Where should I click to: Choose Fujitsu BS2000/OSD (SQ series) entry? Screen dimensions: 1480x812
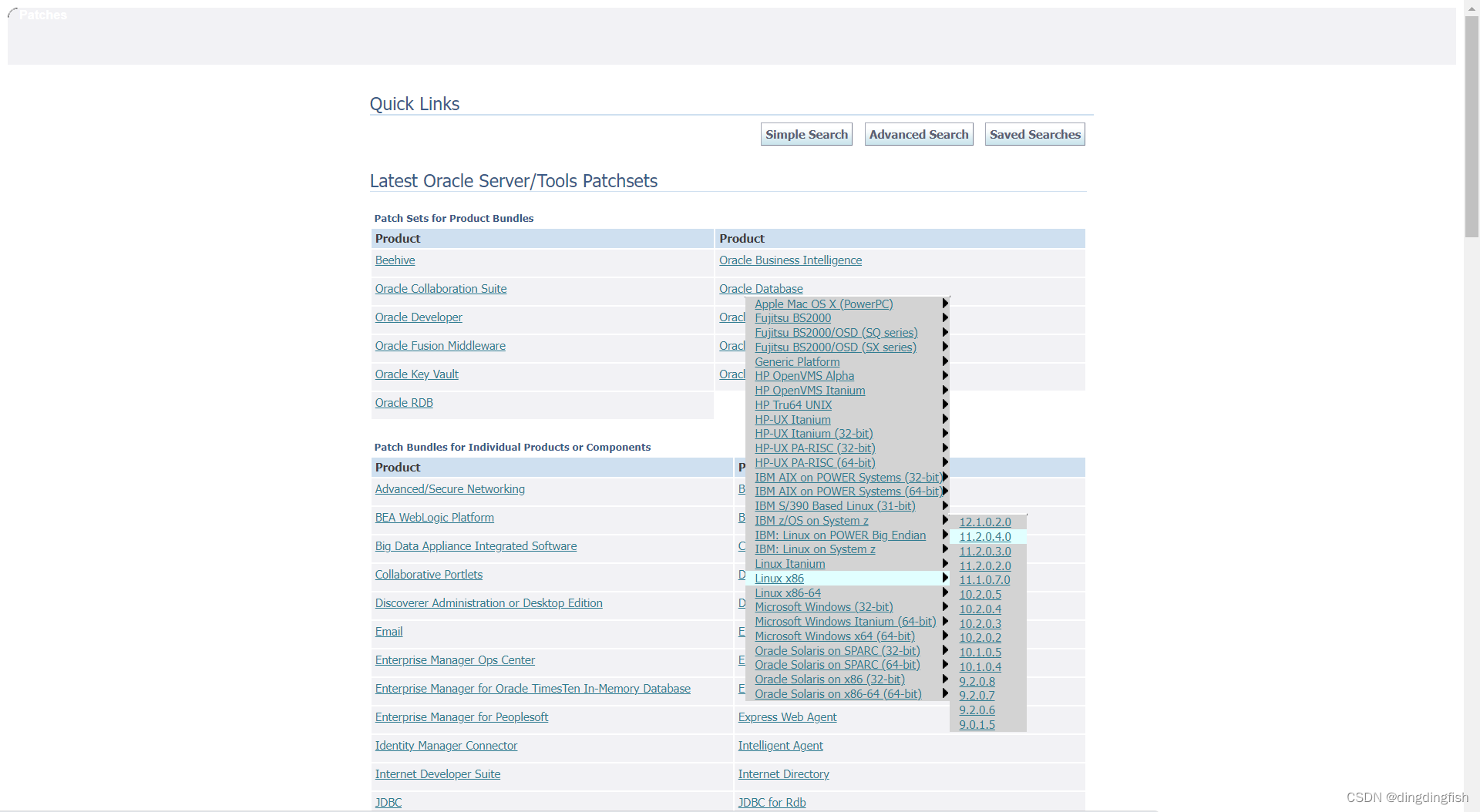(x=836, y=333)
